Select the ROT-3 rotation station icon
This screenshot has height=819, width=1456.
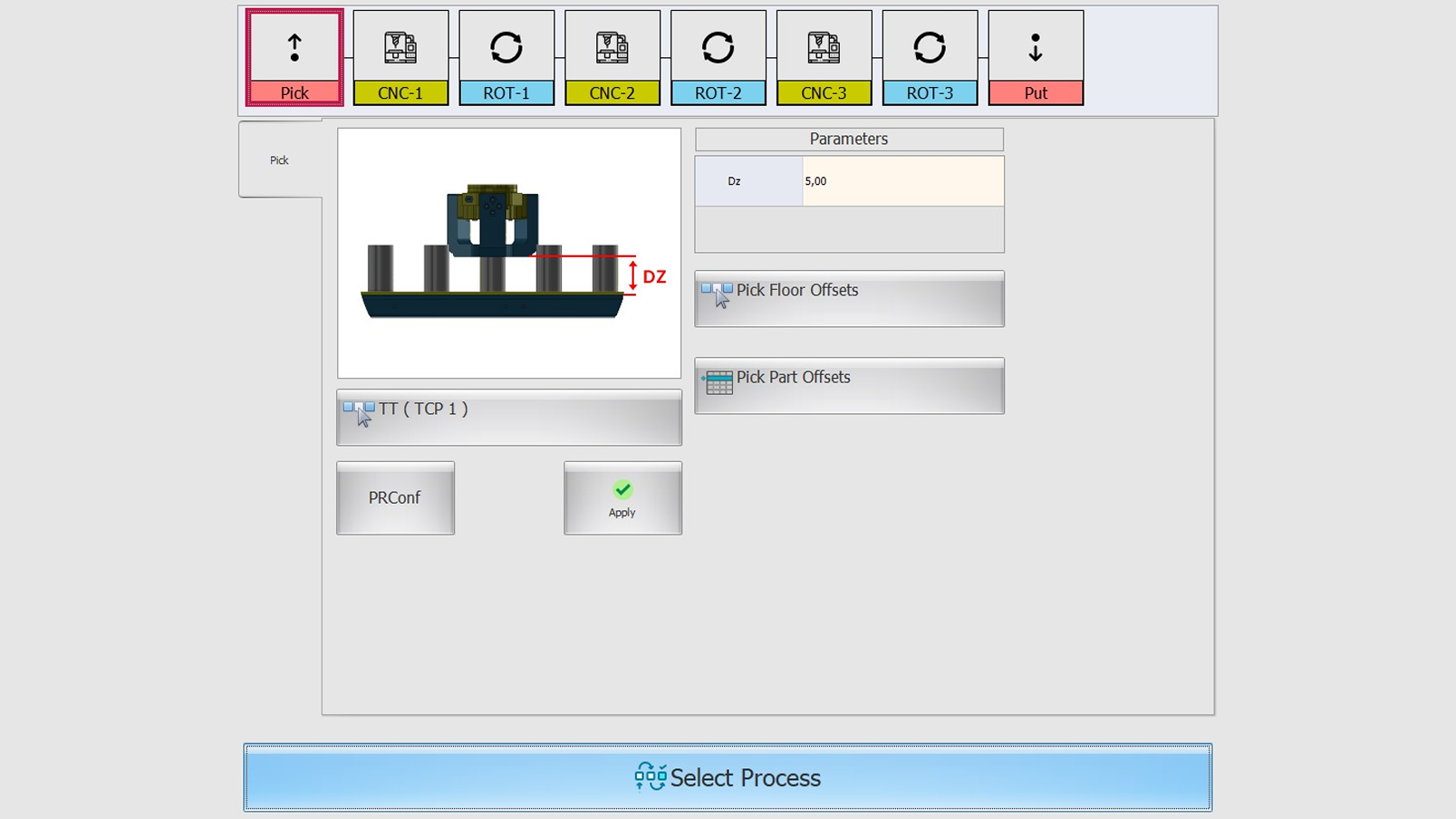click(930, 56)
